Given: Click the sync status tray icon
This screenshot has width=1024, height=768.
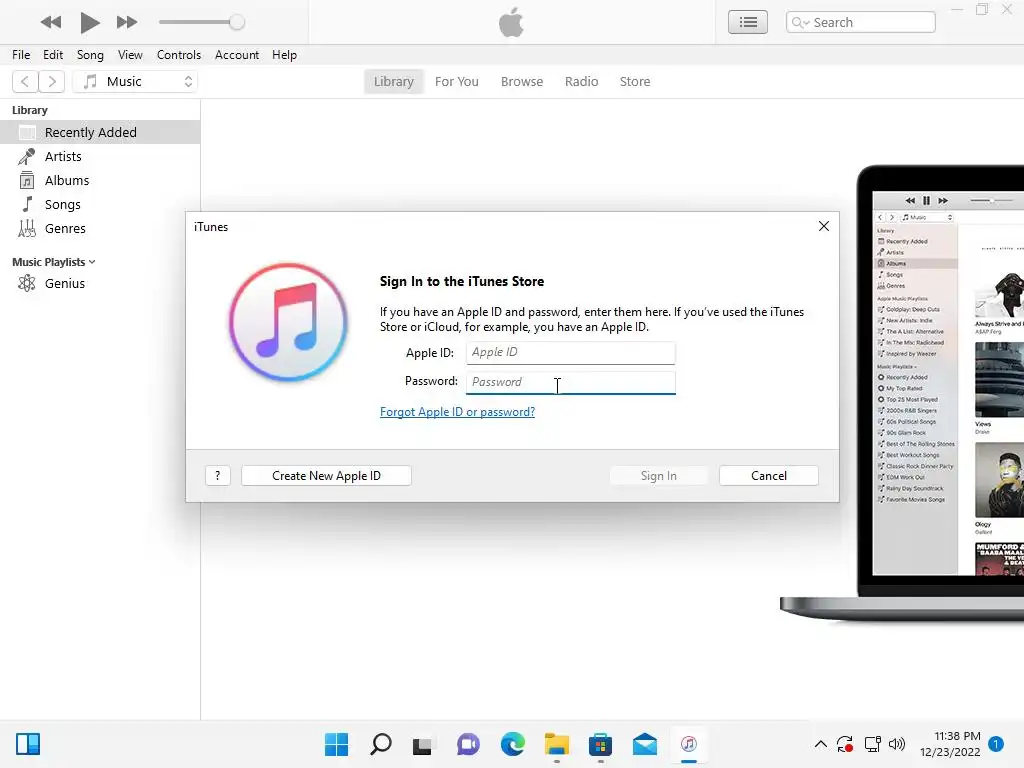Looking at the screenshot, I should (845, 744).
